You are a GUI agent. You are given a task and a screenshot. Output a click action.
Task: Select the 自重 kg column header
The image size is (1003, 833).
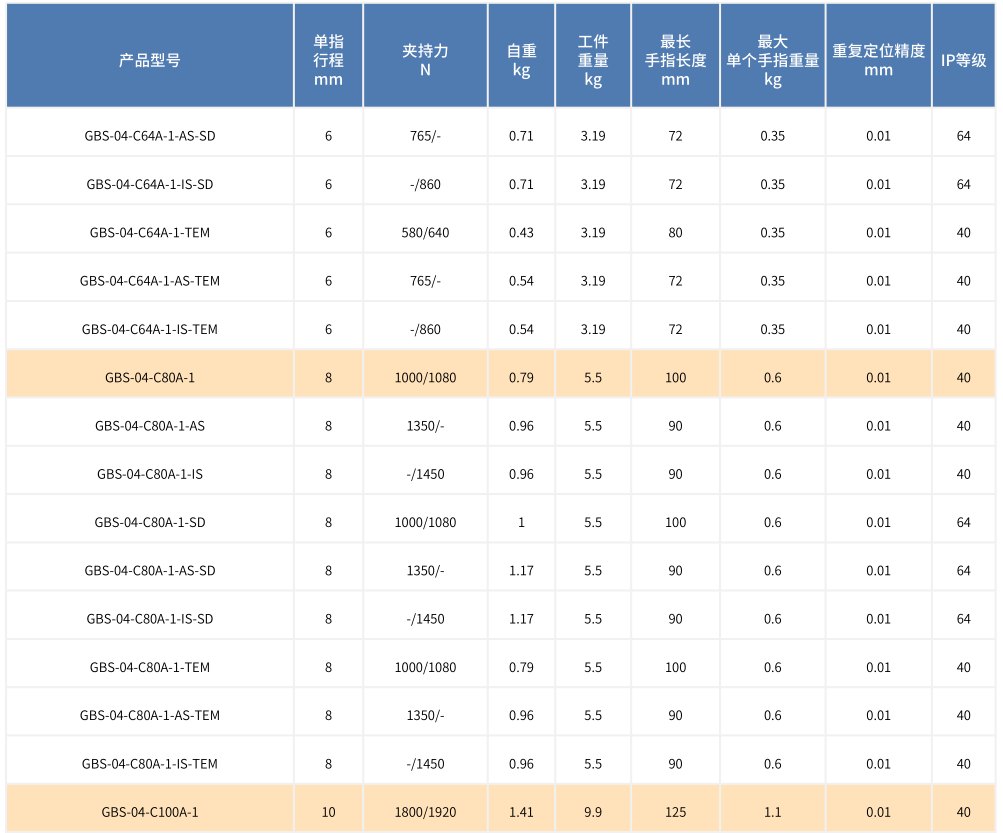coord(521,60)
